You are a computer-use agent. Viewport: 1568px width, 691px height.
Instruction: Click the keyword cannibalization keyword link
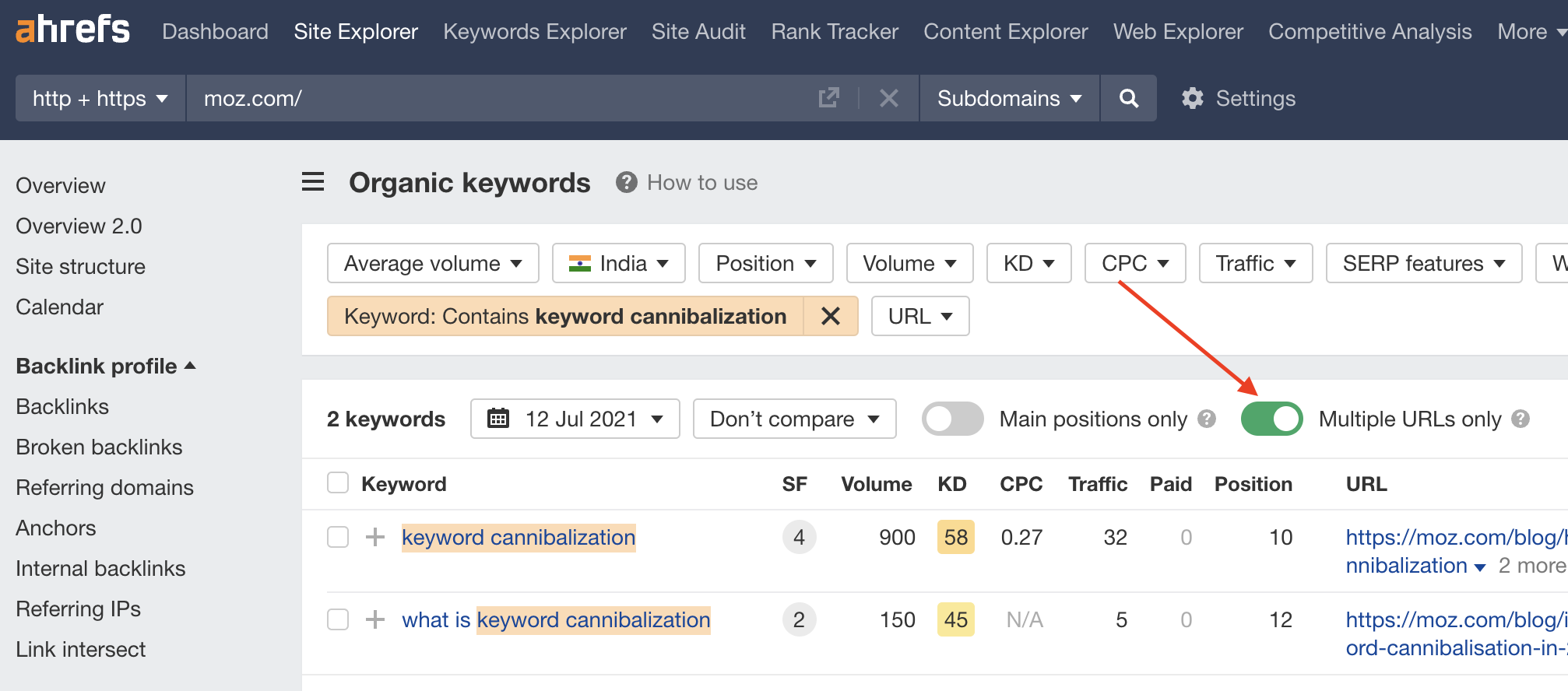[x=519, y=537]
